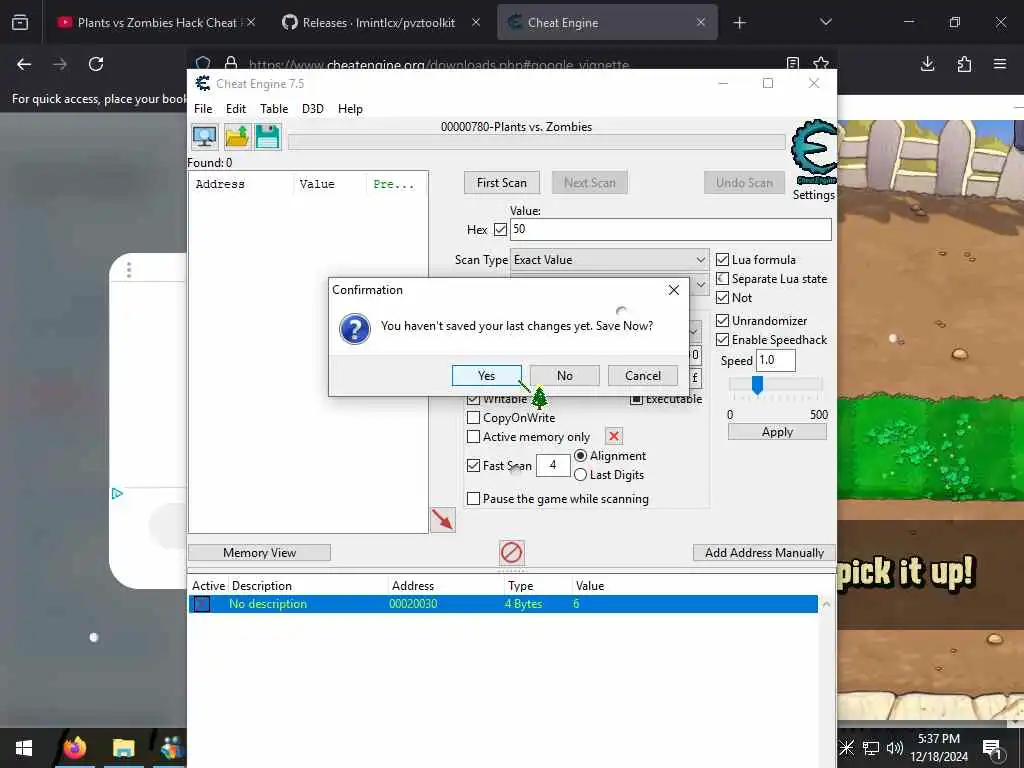Open File Explorer from taskbar

click(x=123, y=748)
